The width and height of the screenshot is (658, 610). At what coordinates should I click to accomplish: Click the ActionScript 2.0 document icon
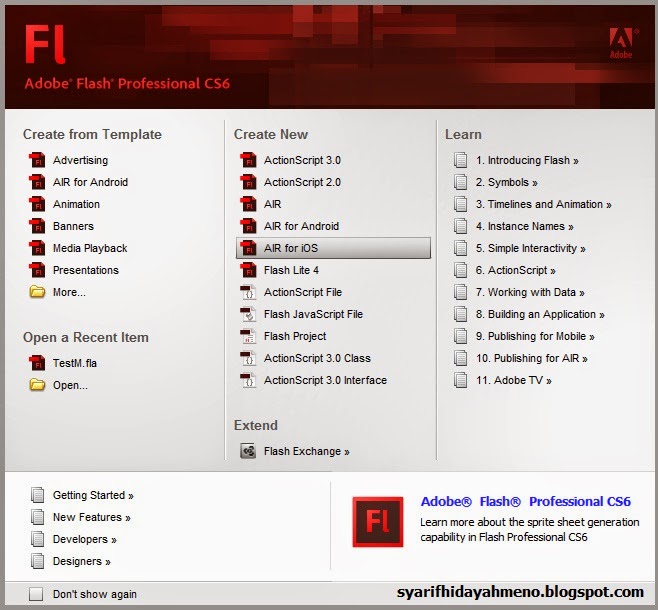[x=248, y=182]
